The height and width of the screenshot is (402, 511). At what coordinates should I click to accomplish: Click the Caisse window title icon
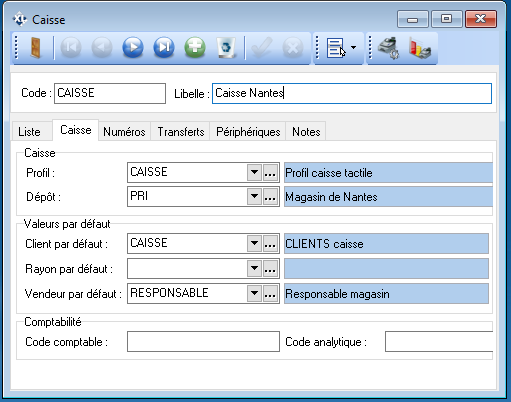click(20, 19)
